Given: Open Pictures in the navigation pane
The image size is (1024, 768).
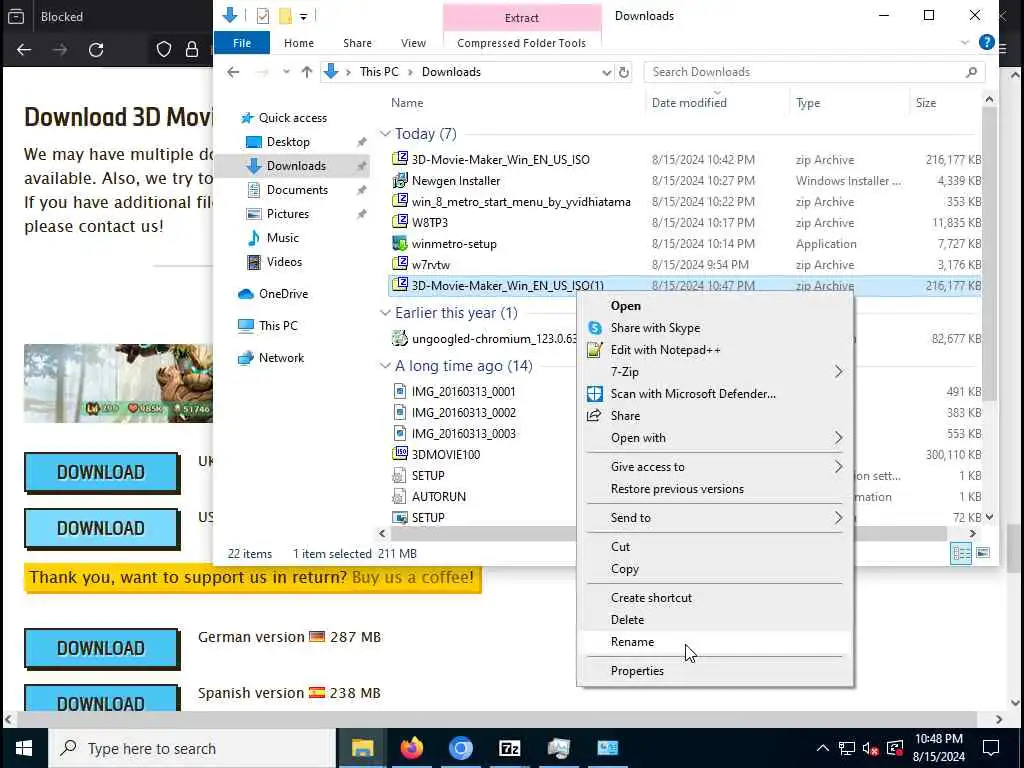Looking at the screenshot, I should [x=287, y=214].
